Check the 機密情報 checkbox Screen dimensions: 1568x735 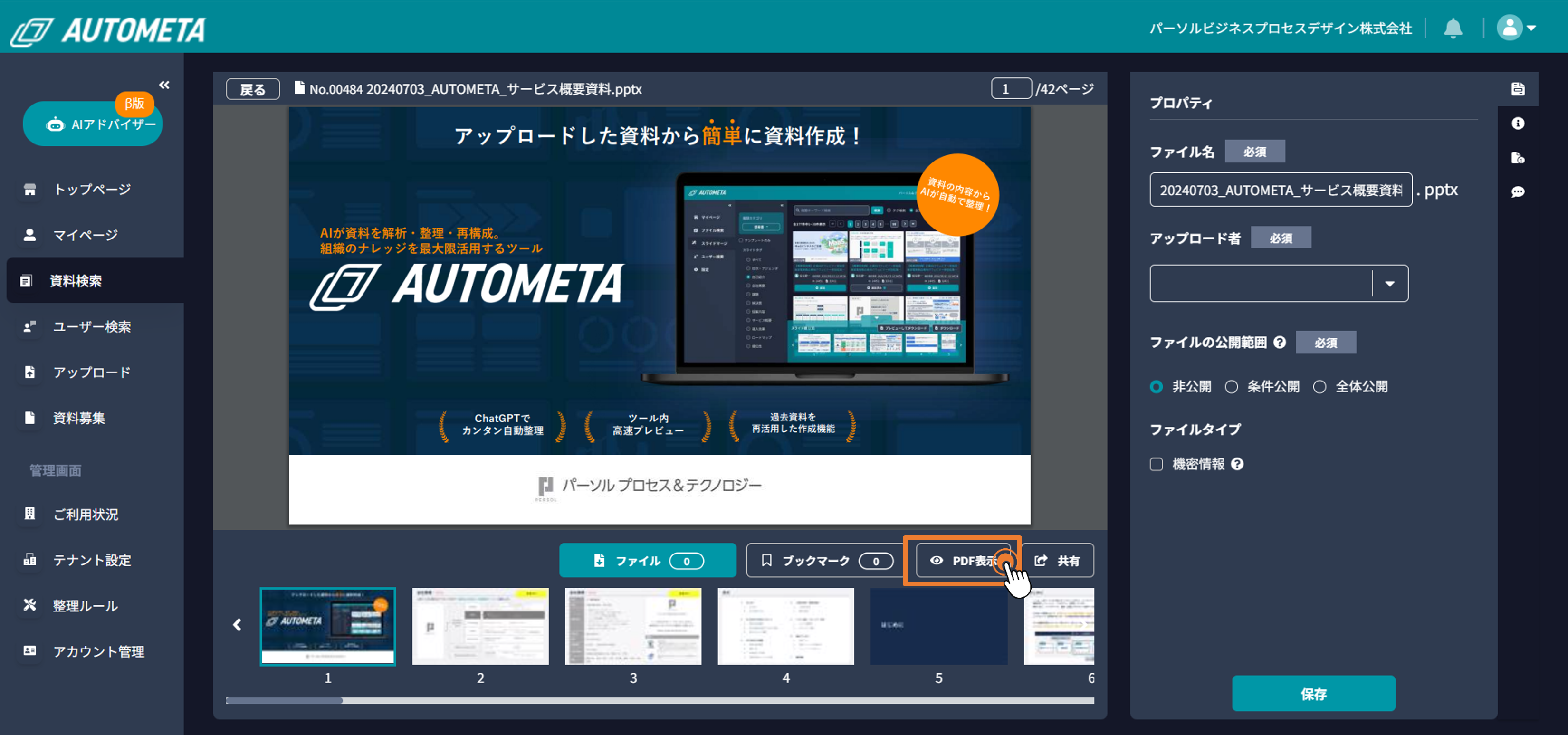point(1156,464)
